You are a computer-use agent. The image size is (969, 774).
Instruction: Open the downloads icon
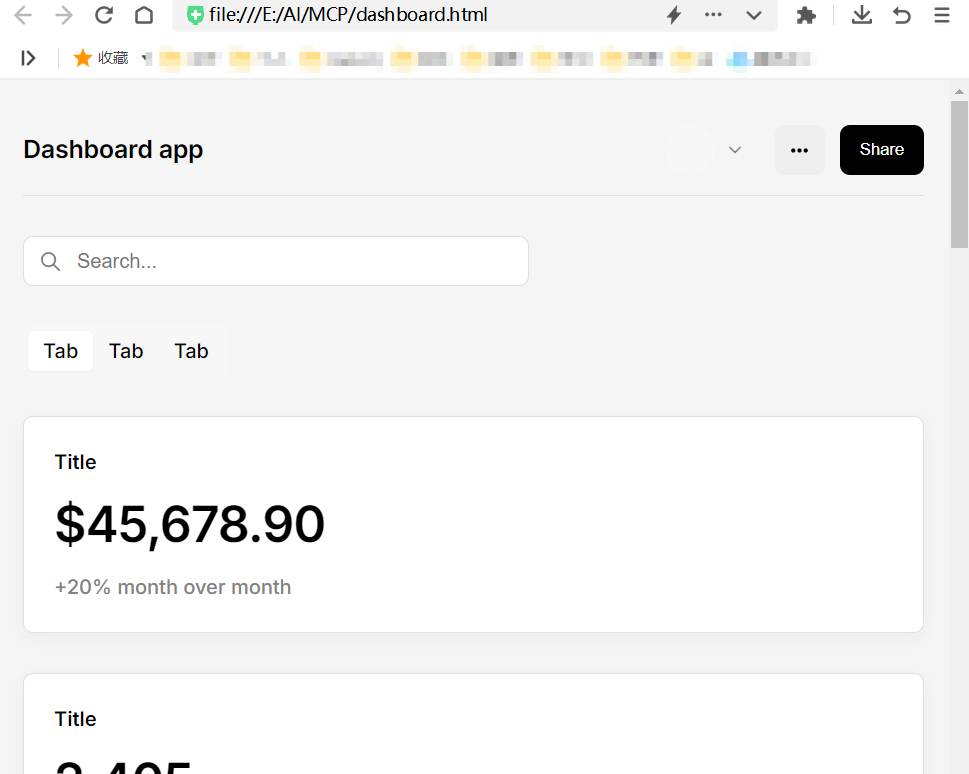tap(861, 15)
